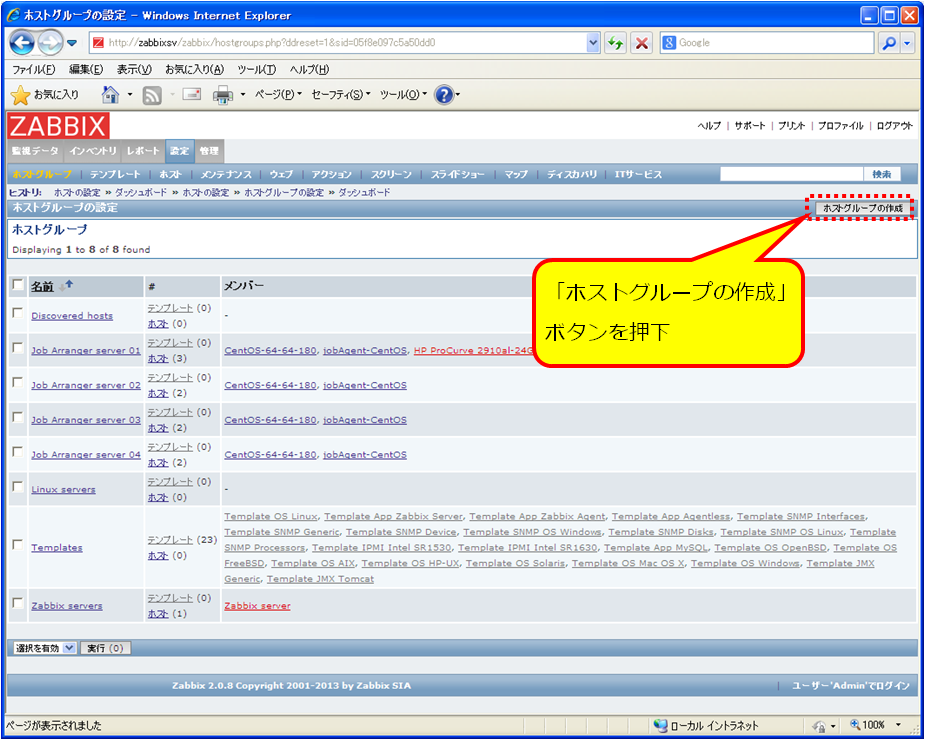Check the Job Arranger server 02 checkbox
The image size is (925, 740).
tap(18, 382)
